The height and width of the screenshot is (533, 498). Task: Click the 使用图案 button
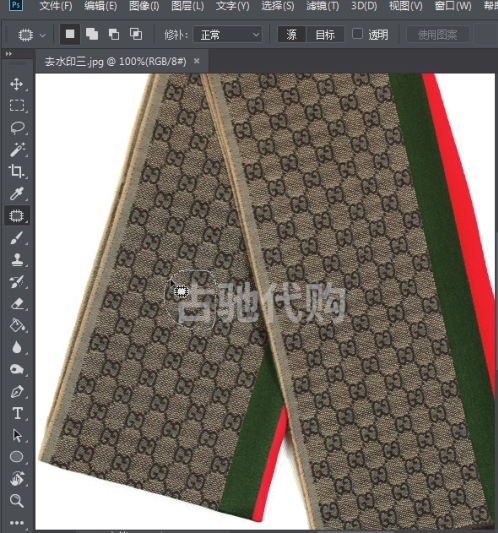437,34
